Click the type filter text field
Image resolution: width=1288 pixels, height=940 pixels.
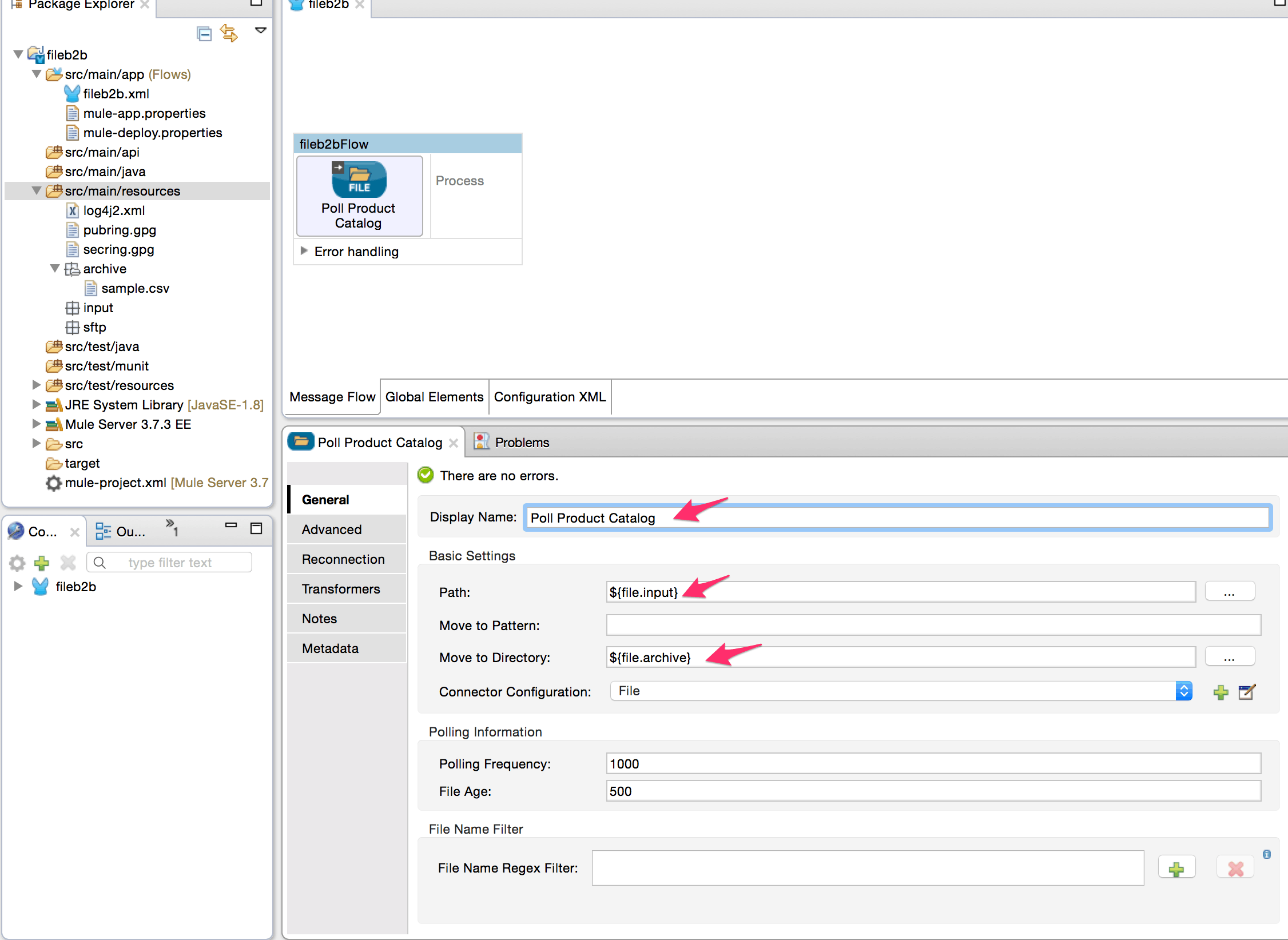tap(169, 562)
